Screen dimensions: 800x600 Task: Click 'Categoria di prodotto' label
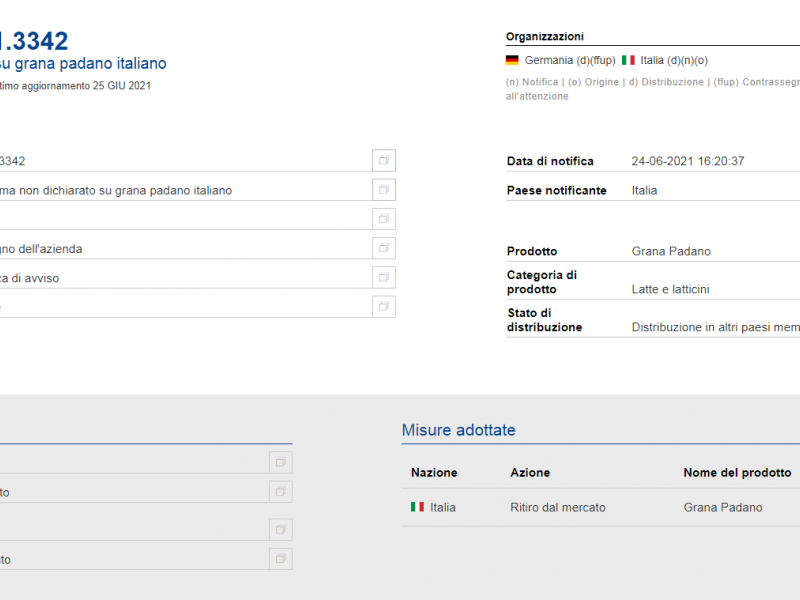pyautogui.click(x=542, y=282)
